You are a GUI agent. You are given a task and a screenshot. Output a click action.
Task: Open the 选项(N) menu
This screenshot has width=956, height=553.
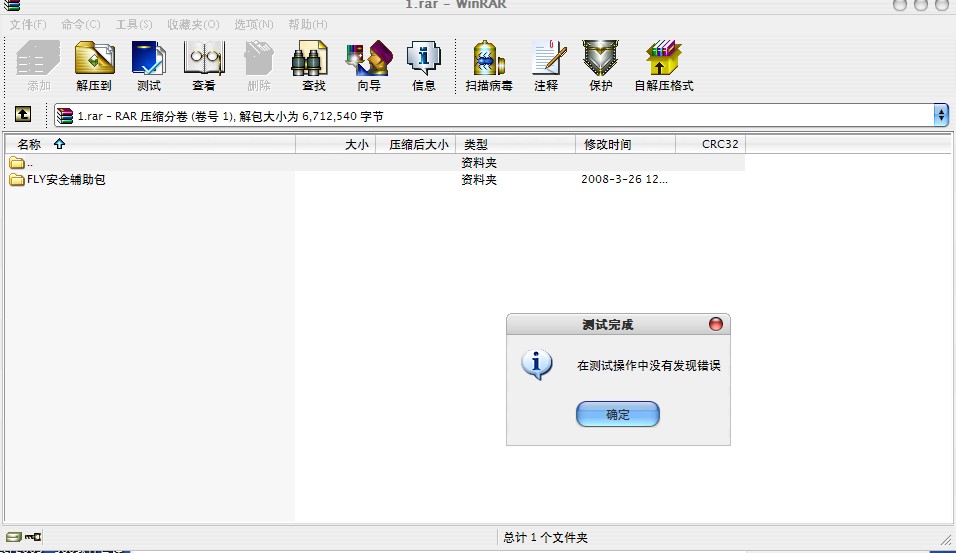pyautogui.click(x=254, y=24)
